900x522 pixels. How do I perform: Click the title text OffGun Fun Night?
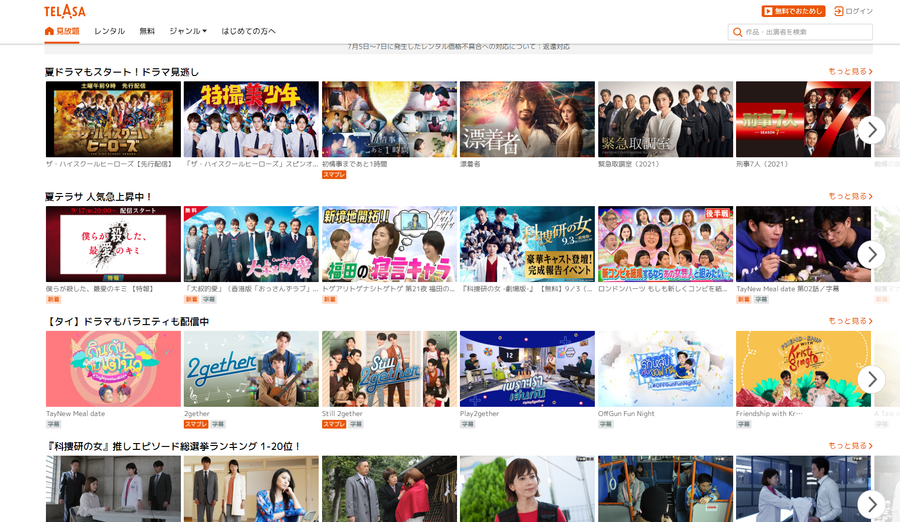pos(626,413)
